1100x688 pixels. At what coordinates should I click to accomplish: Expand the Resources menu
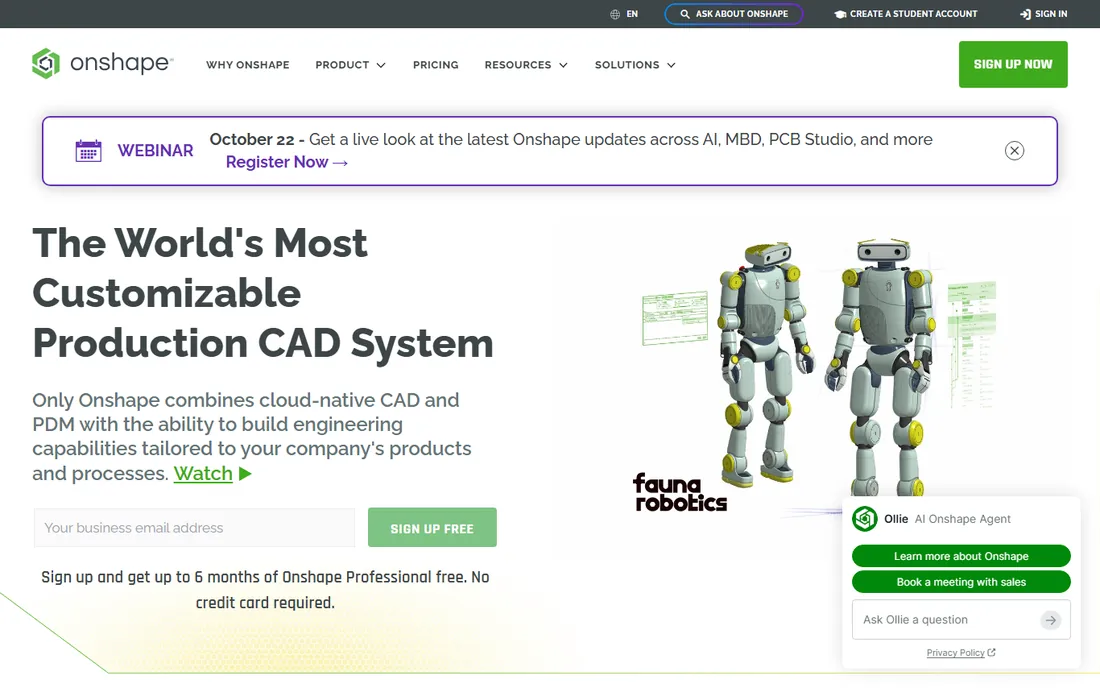click(525, 65)
